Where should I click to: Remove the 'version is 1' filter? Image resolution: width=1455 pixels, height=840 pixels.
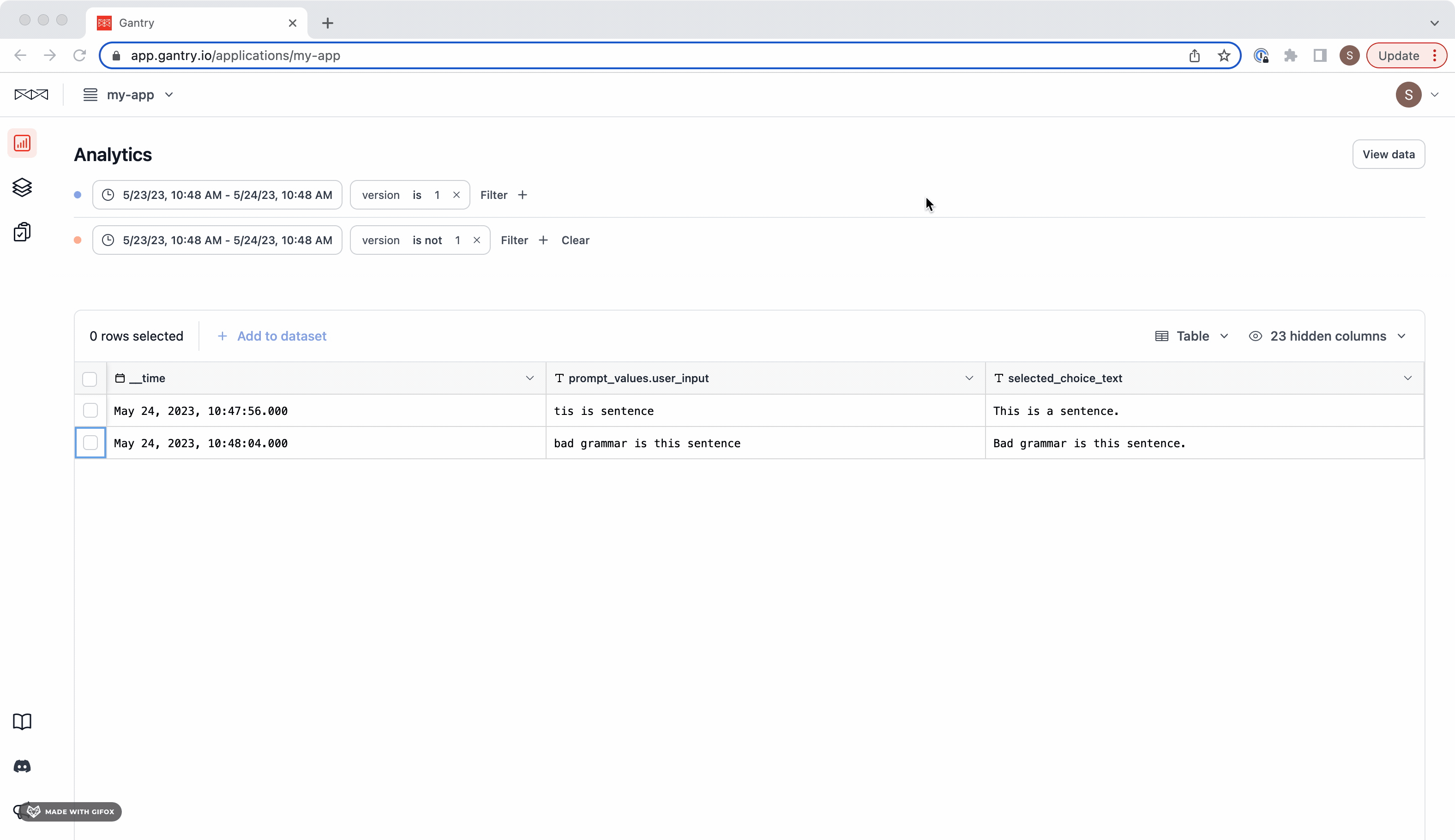[457, 195]
